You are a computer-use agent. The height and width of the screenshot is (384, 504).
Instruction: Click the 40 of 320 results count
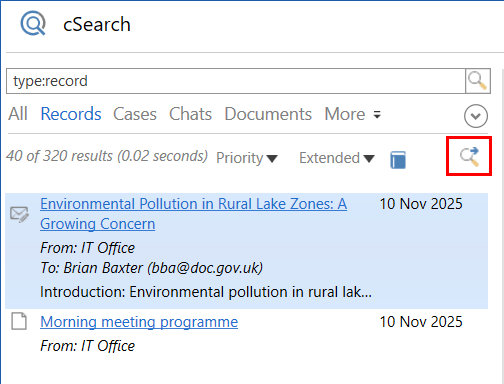[107, 156]
